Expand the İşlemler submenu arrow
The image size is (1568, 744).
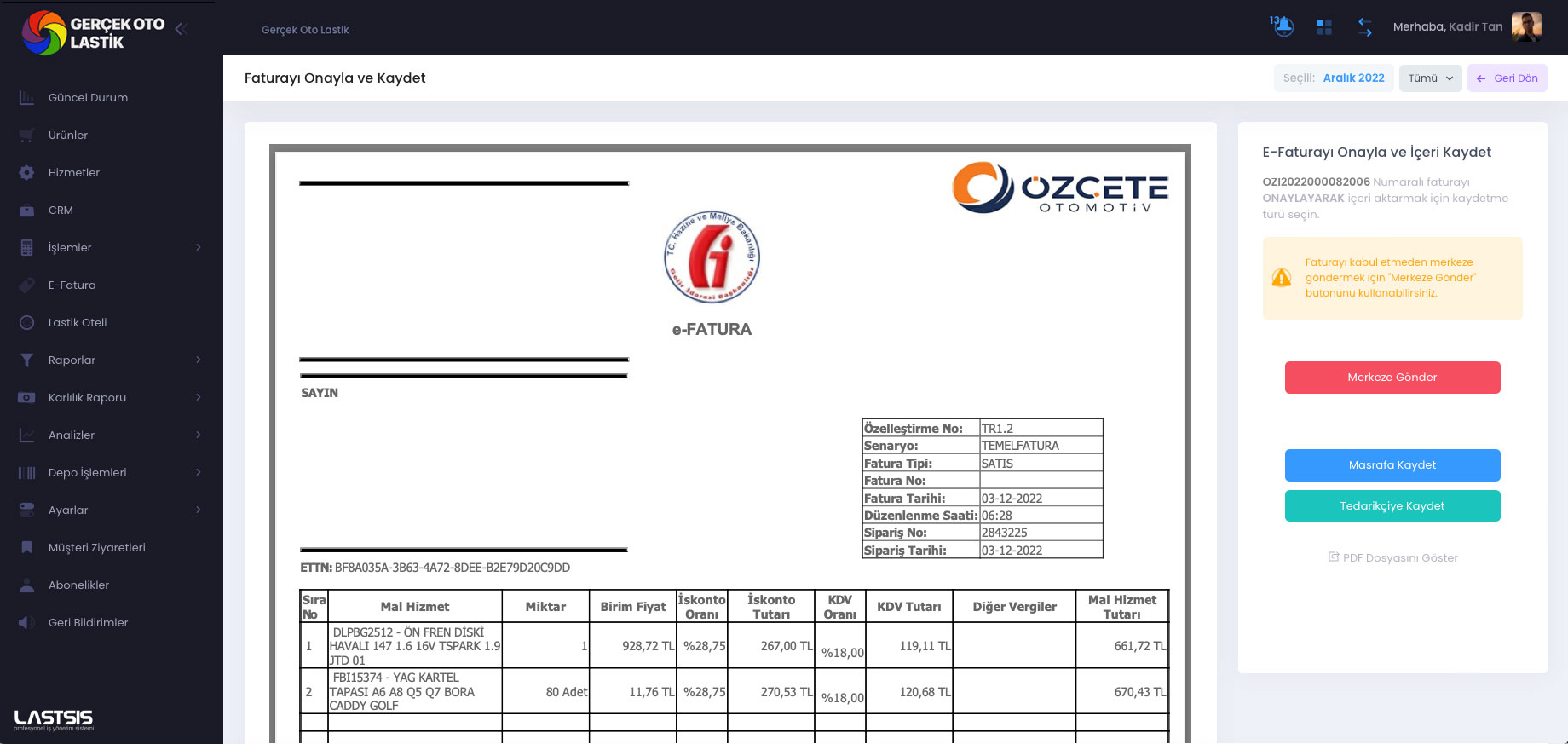click(199, 247)
